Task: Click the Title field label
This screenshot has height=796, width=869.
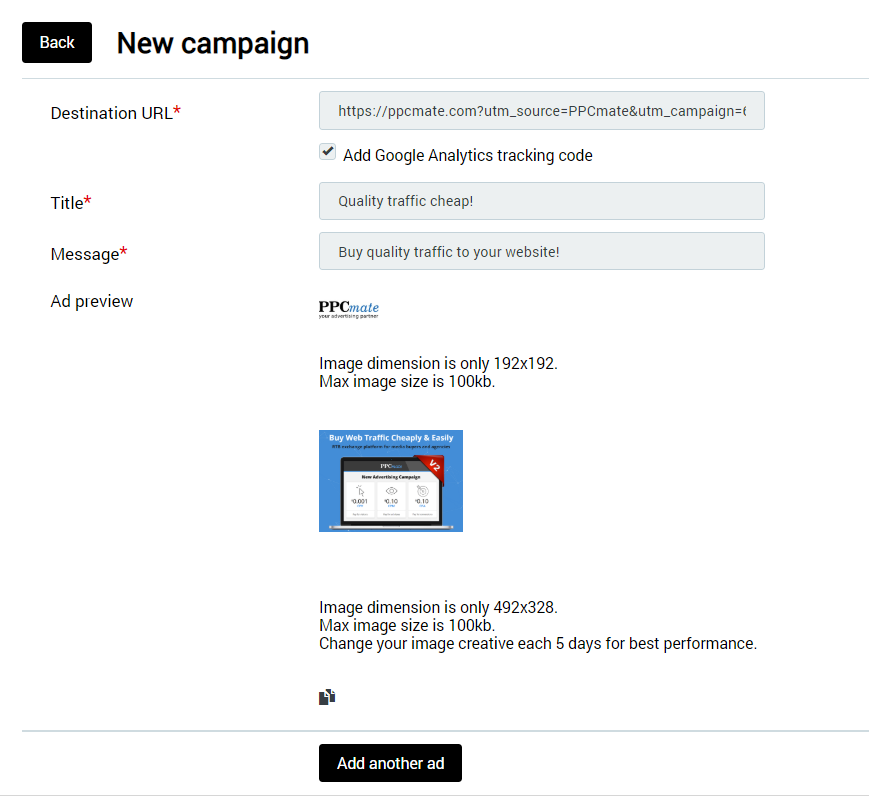Action: (x=67, y=203)
